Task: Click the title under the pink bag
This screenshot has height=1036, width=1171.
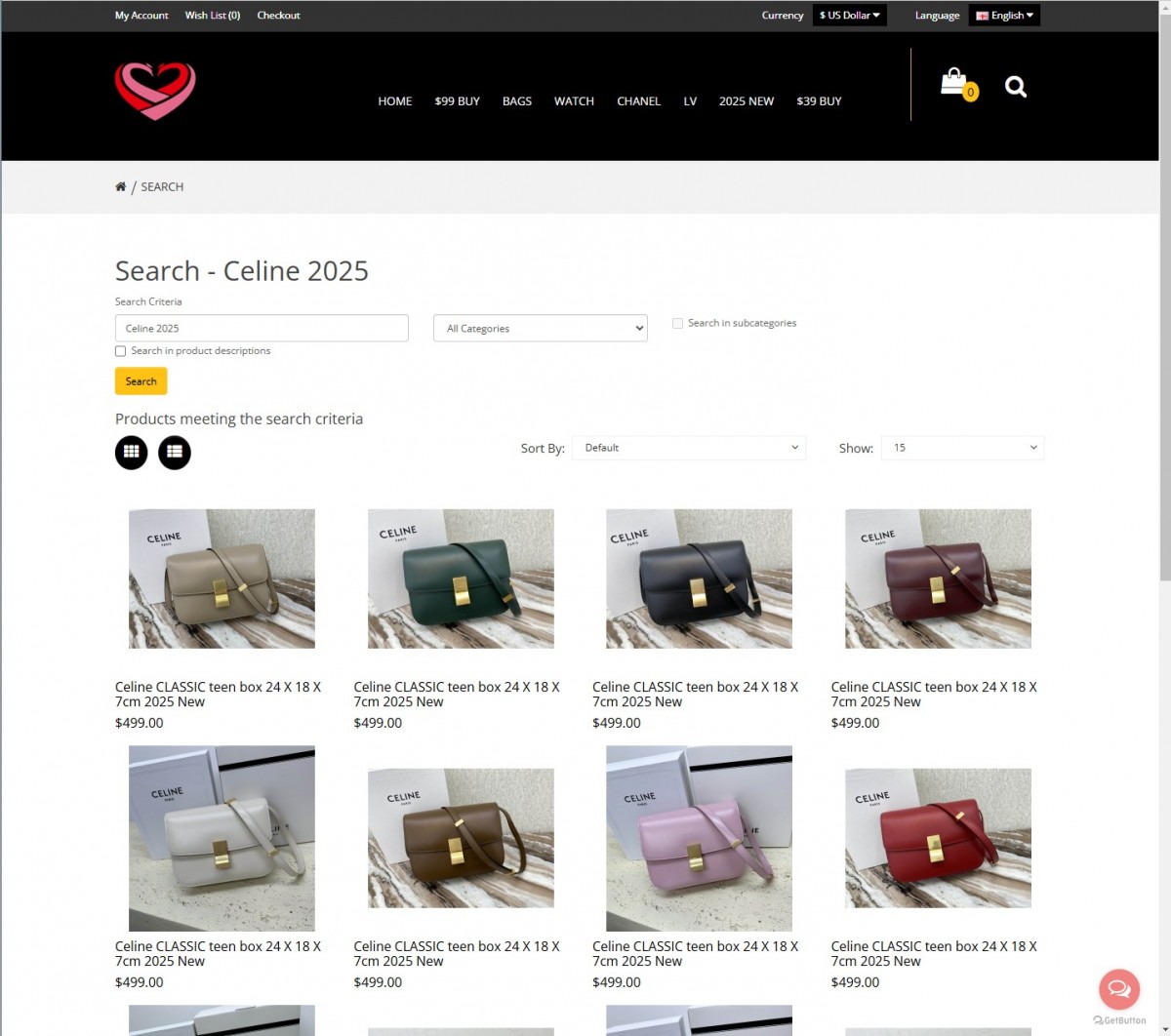Action: pos(695,954)
